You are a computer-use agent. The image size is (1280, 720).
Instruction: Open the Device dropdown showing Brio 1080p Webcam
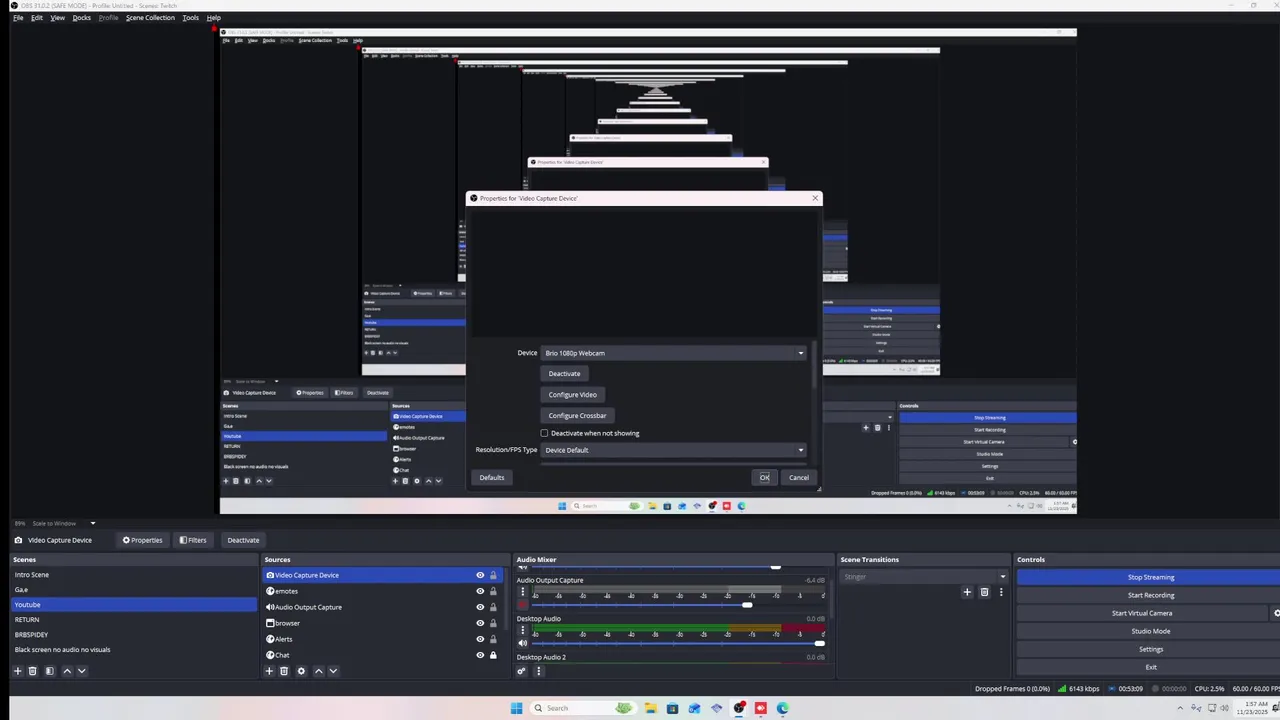[673, 353]
